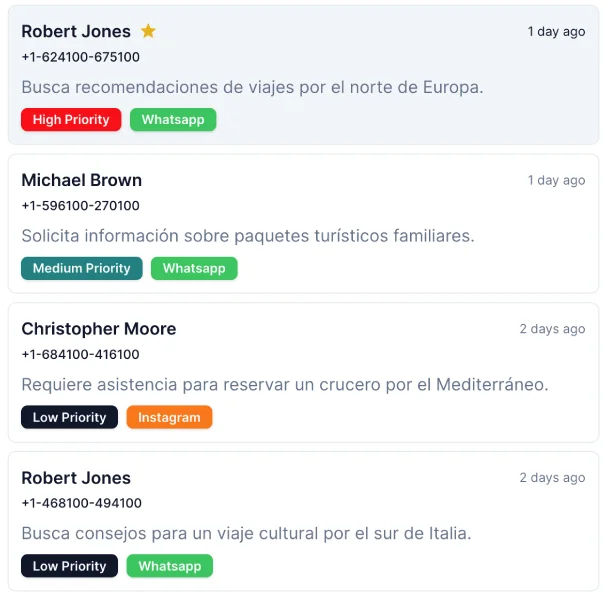The width and height of the screenshot is (606, 595).
Task: Click the timestamp on Michael Brown's card
Action: pos(556,180)
